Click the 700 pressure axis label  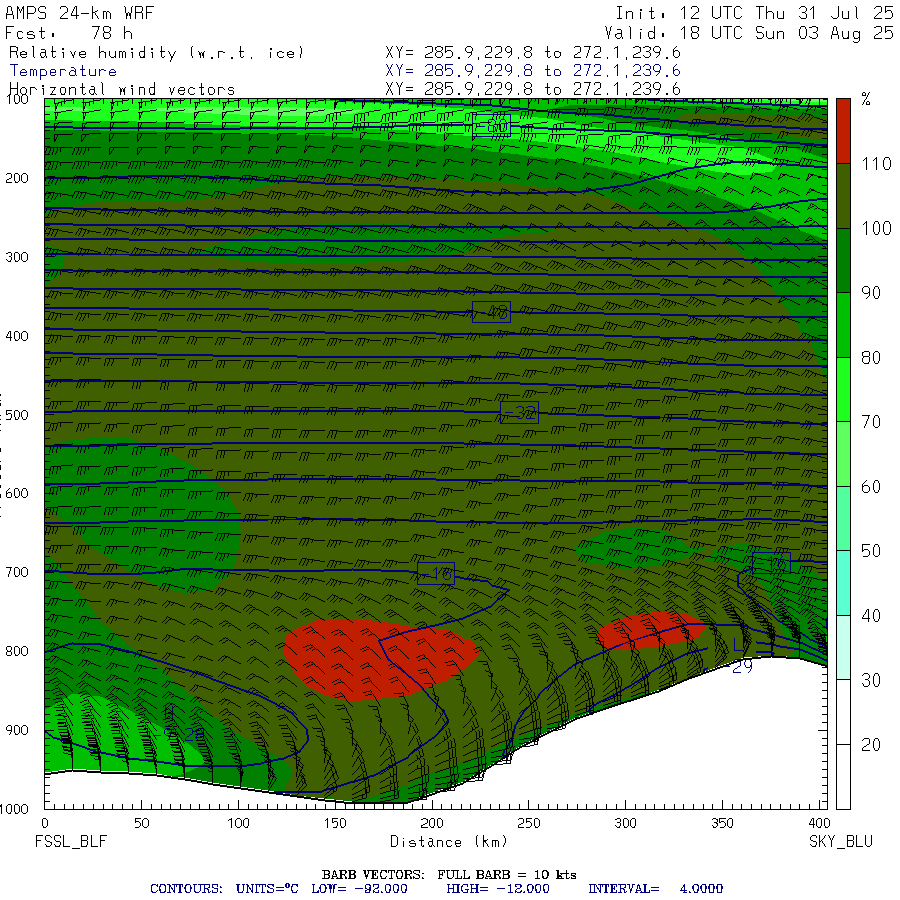(x=17, y=572)
